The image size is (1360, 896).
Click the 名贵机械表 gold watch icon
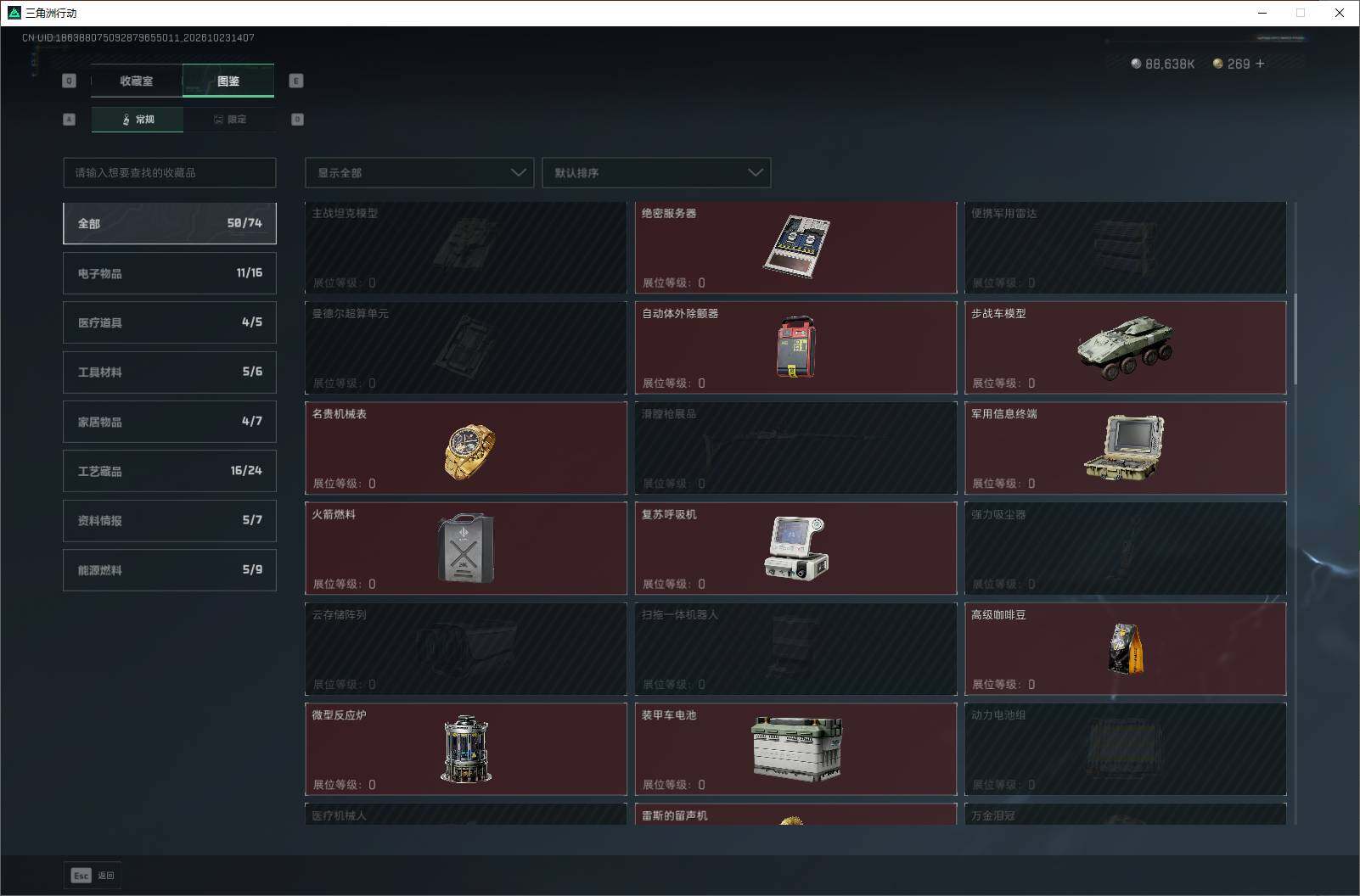pyautogui.click(x=469, y=451)
